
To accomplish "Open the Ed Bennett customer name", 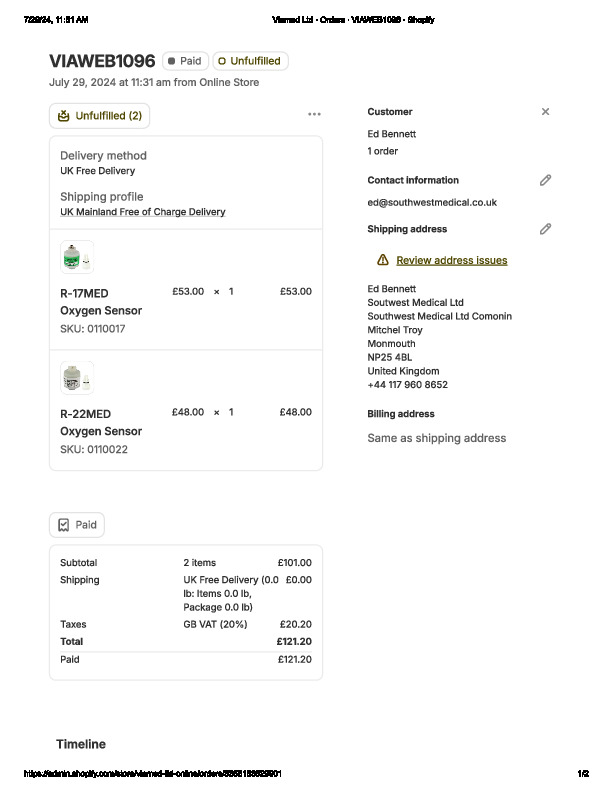I will 391,134.
